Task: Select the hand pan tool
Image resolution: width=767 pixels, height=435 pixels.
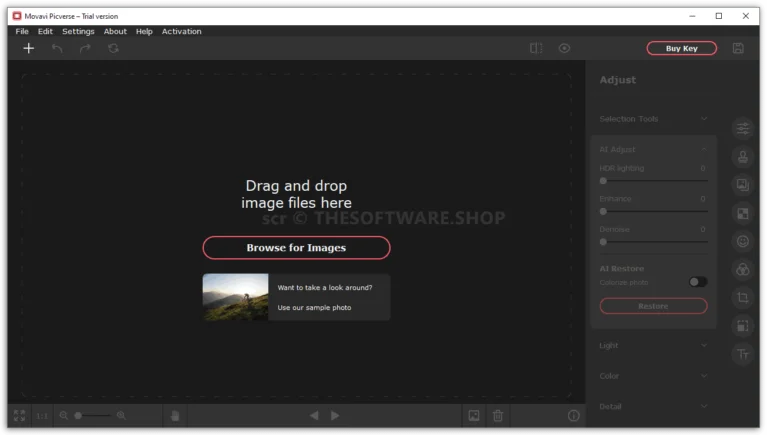Action: click(x=175, y=415)
